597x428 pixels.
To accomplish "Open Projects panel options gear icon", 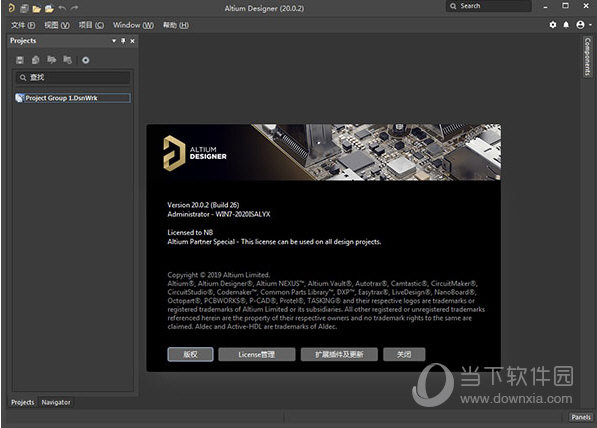I will coord(86,60).
